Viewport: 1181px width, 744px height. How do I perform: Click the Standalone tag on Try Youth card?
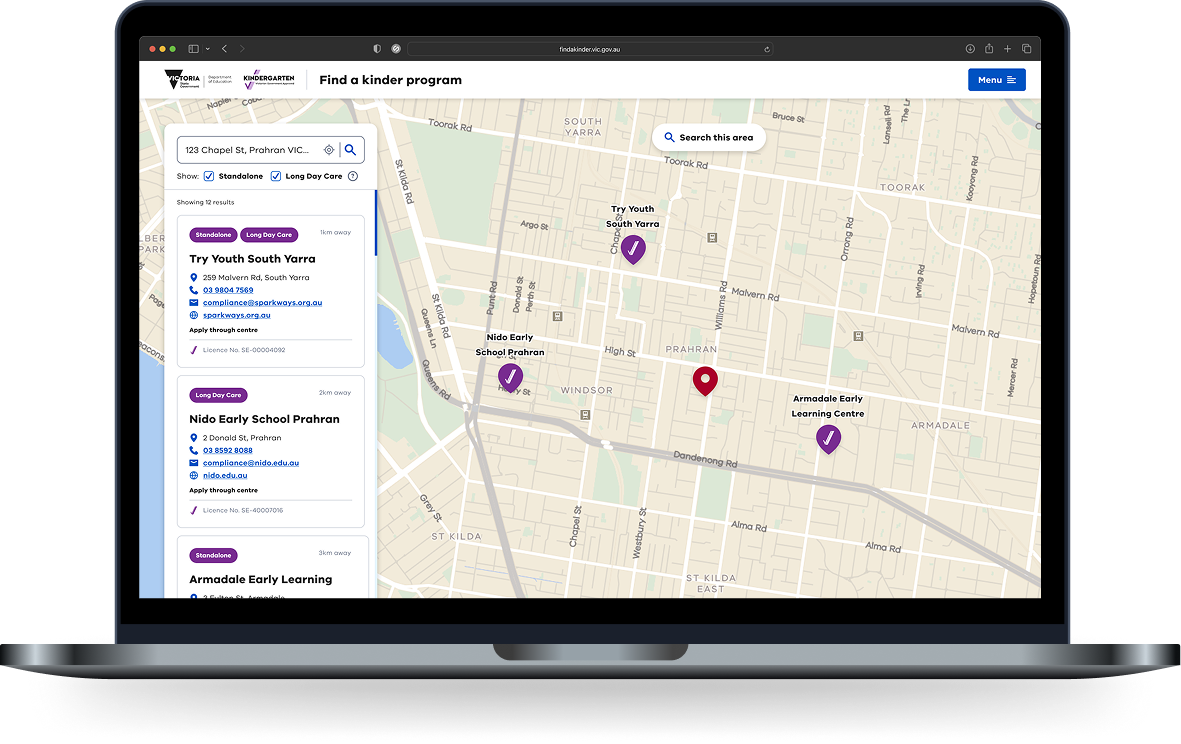pyautogui.click(x=213, y=235)
